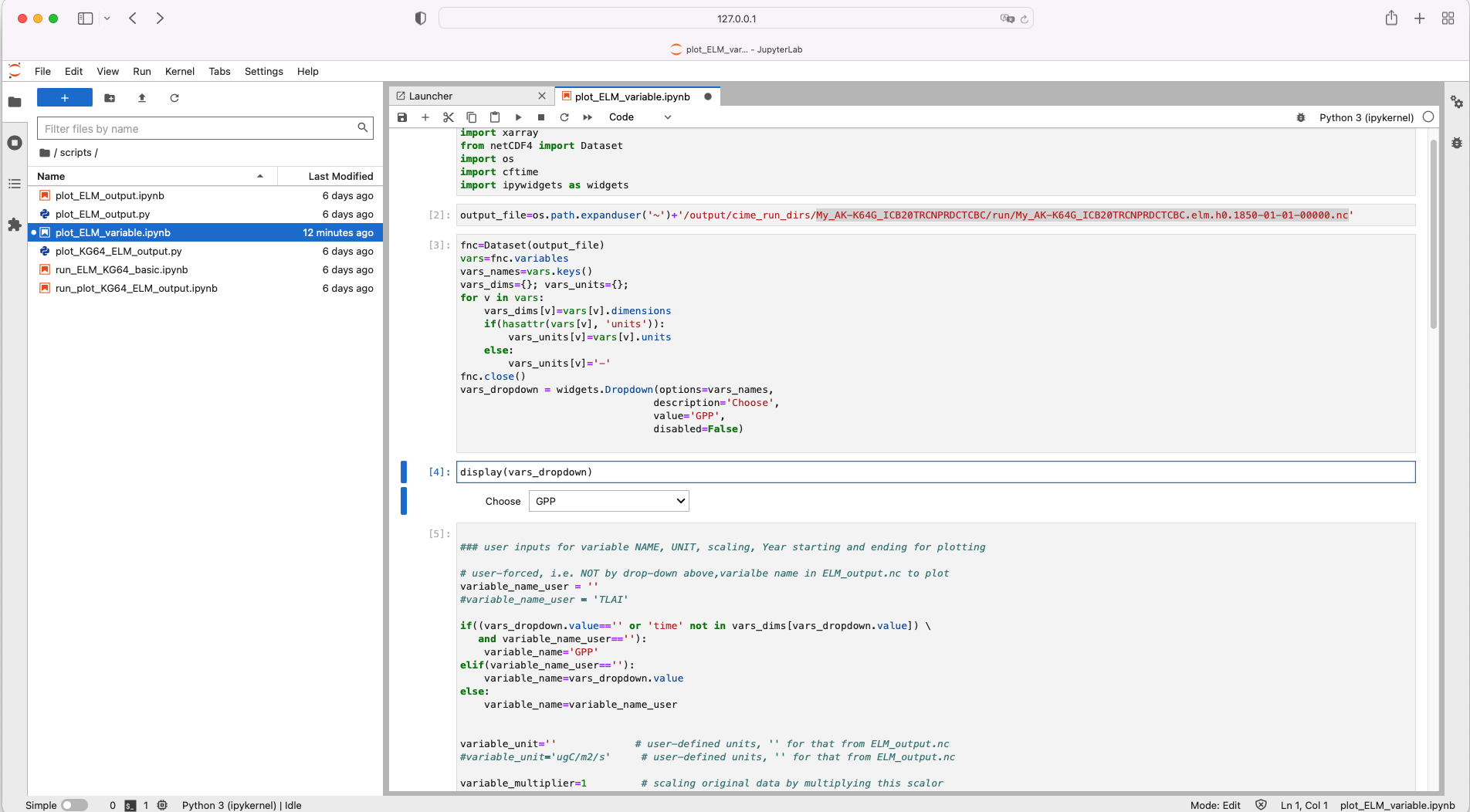This screenshot has height=812, width=1470.
Task: Click the Filter files by name field
Action: click(x=205, y=128)
